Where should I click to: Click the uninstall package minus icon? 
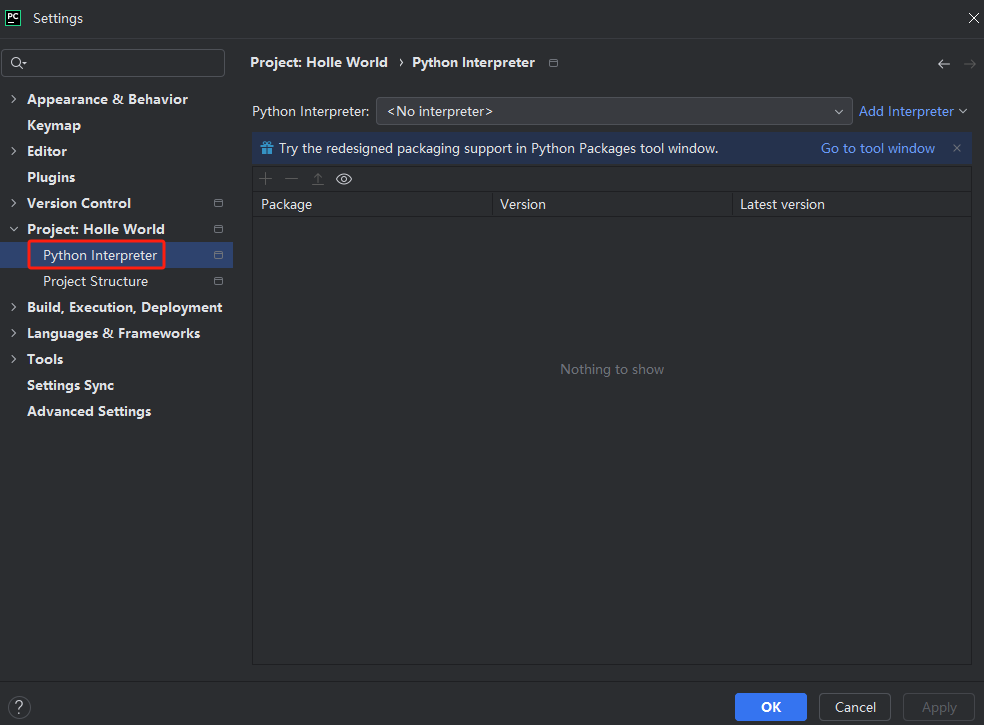(x=291, y=178)
